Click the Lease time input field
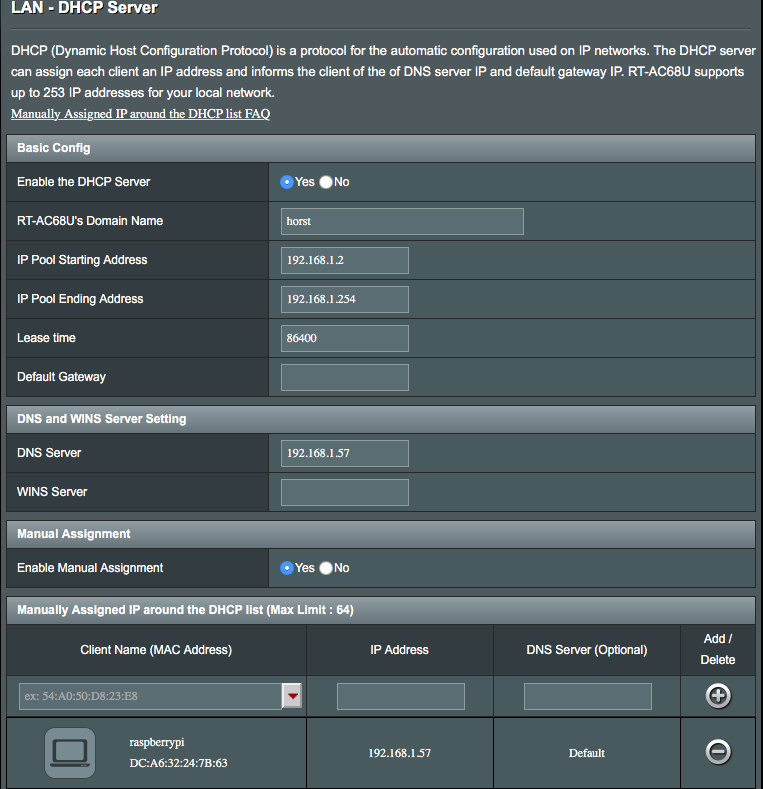This screenshot has height=789, width=763. (x=345, y=338)
